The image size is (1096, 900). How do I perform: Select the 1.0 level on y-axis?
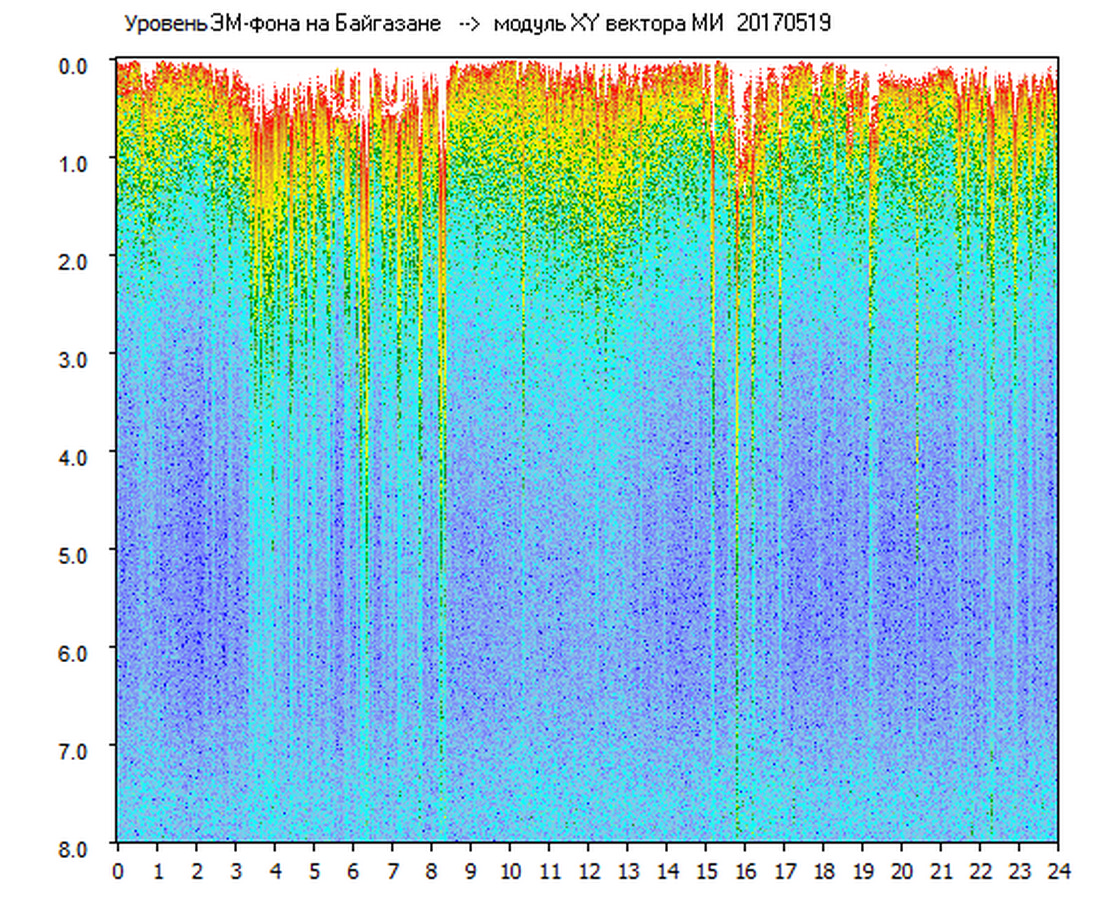(x=76, y=162)
